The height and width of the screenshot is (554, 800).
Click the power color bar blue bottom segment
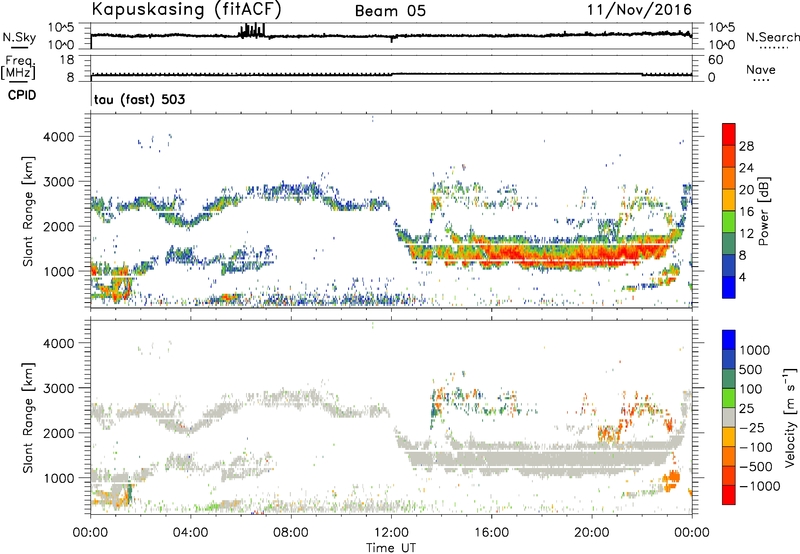[729, 287]
